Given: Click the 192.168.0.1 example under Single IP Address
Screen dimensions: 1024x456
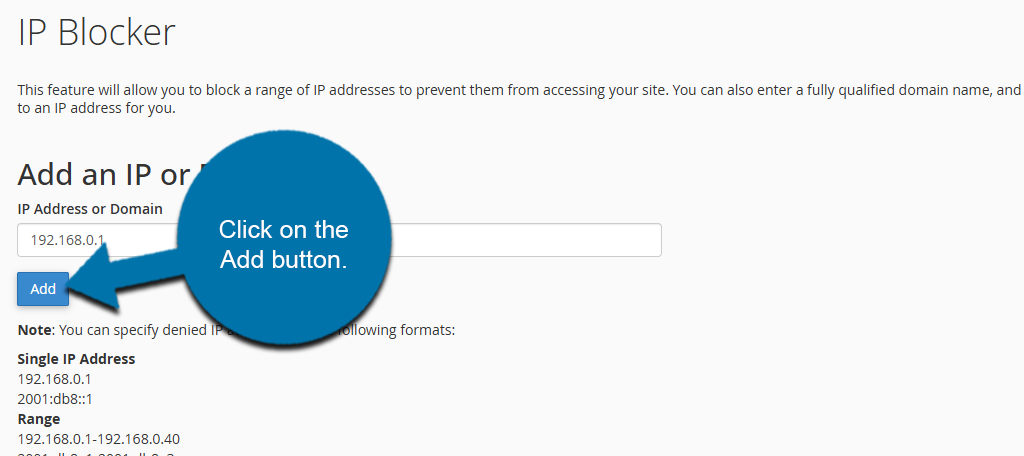Looking at the screenshot, I should click(53, 379).
